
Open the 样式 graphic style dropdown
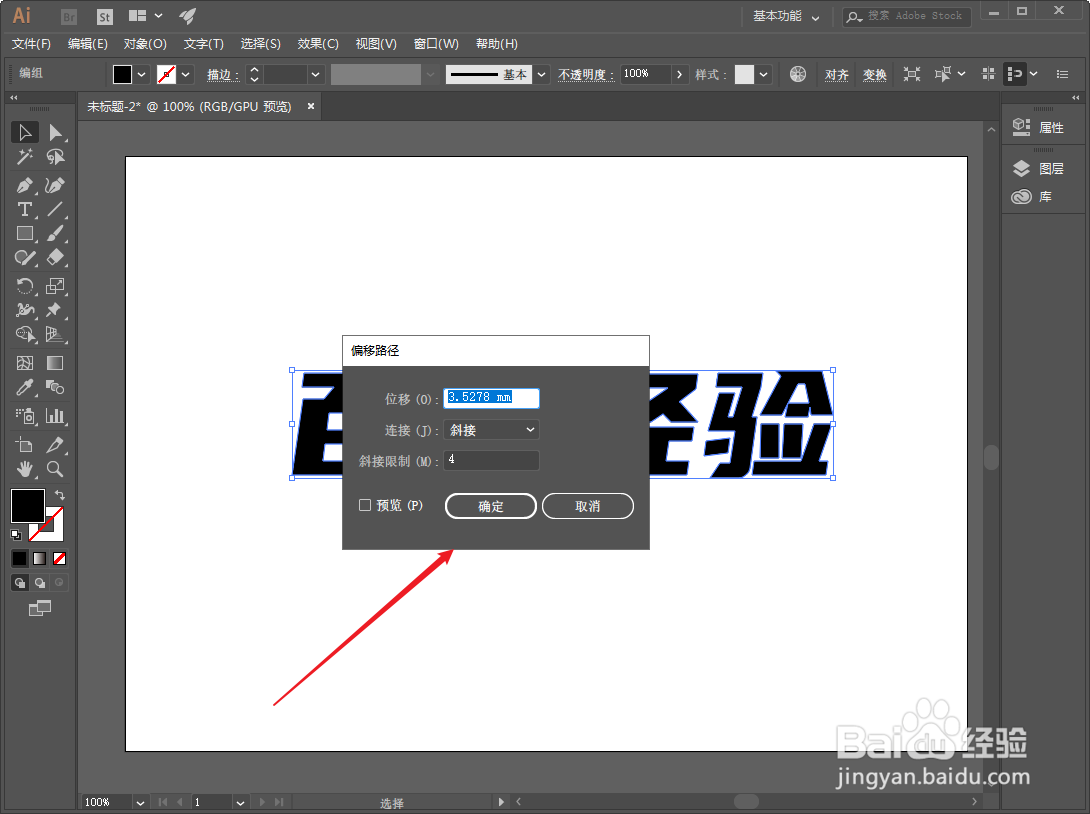pos(764,74)
